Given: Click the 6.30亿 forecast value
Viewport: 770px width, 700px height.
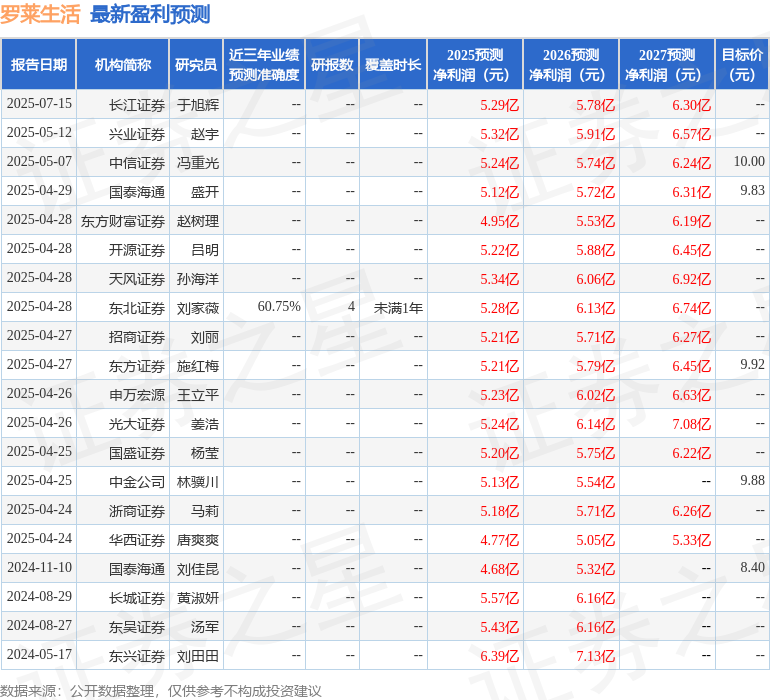Looking at the screenshot, I should [x=691, y=105].
